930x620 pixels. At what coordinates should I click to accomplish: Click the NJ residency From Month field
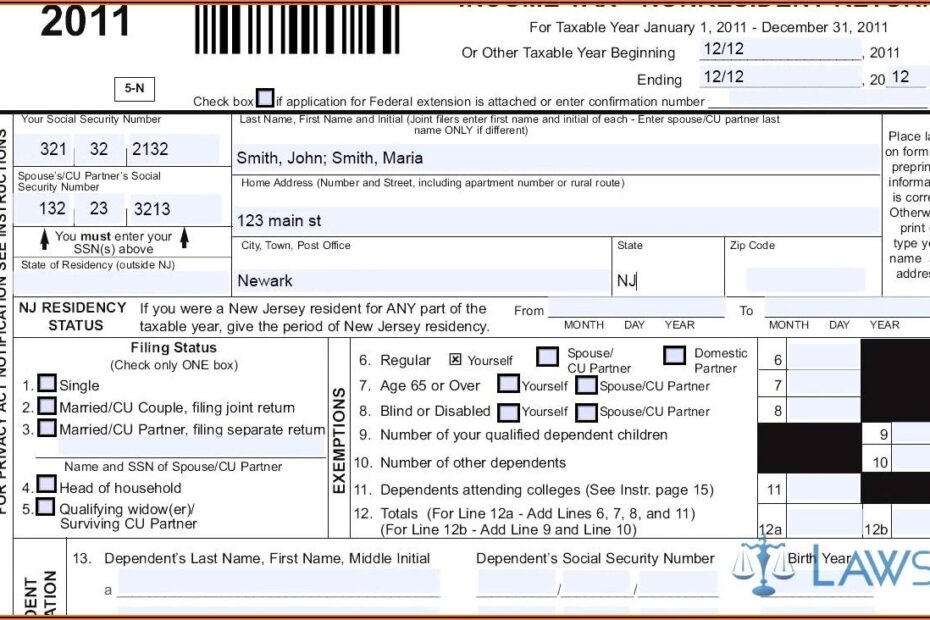(583, 310)
